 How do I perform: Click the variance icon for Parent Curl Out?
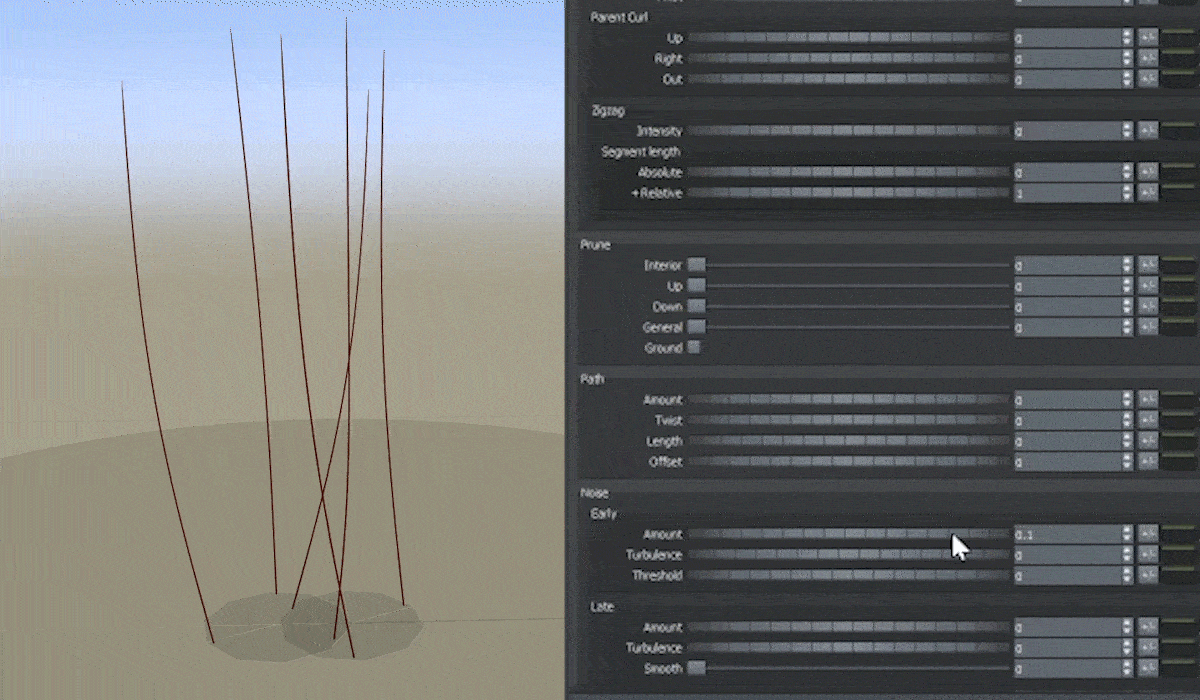[1148, 79]
